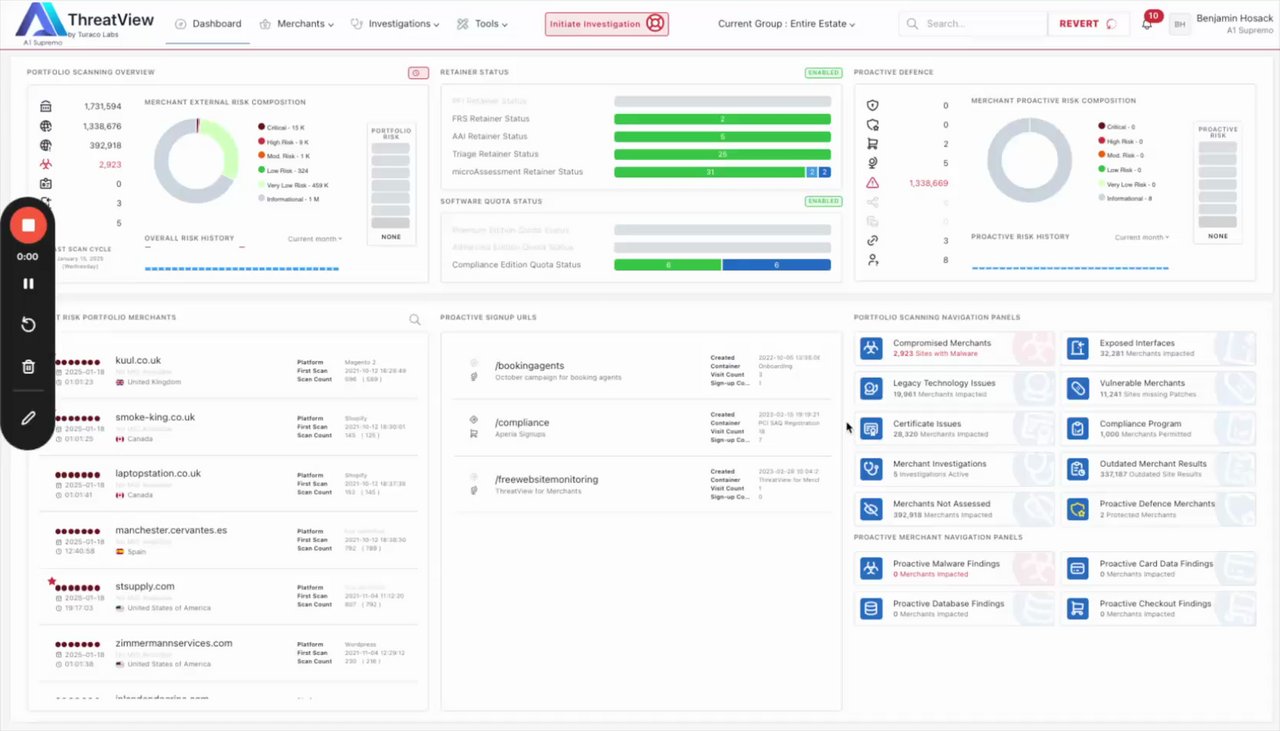The width and height of the screenshot is (1280, 731).
Task: Click the red 2,923 malware count
Action: point(110,164)
